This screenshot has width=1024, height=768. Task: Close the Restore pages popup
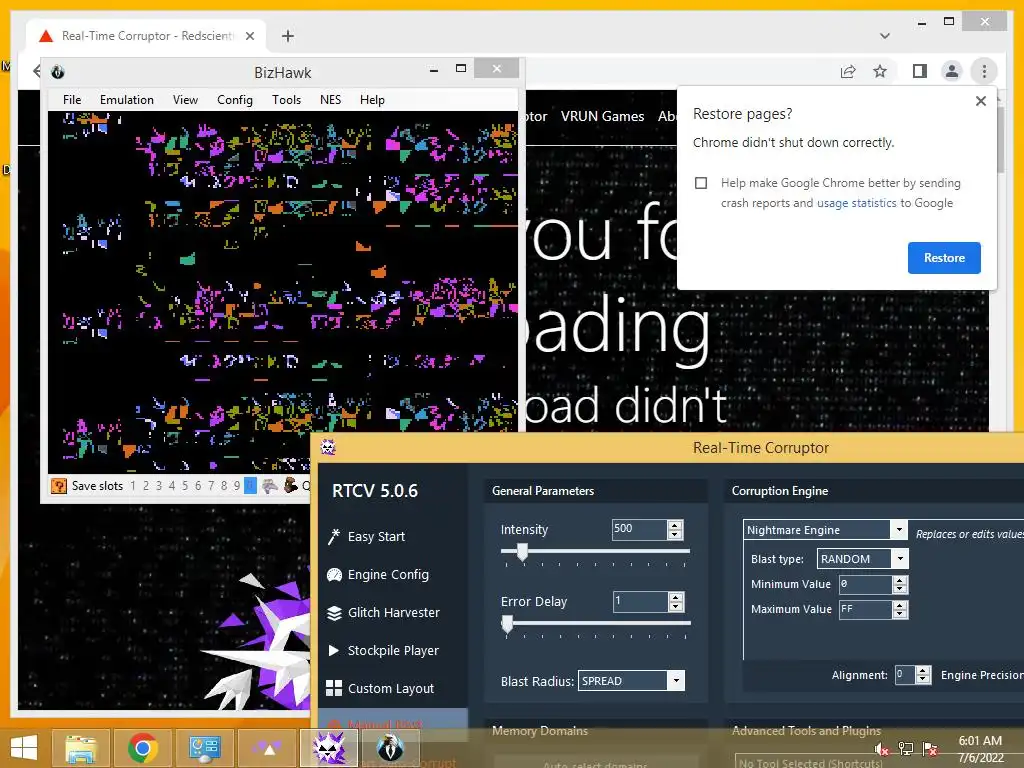[980, 101]
